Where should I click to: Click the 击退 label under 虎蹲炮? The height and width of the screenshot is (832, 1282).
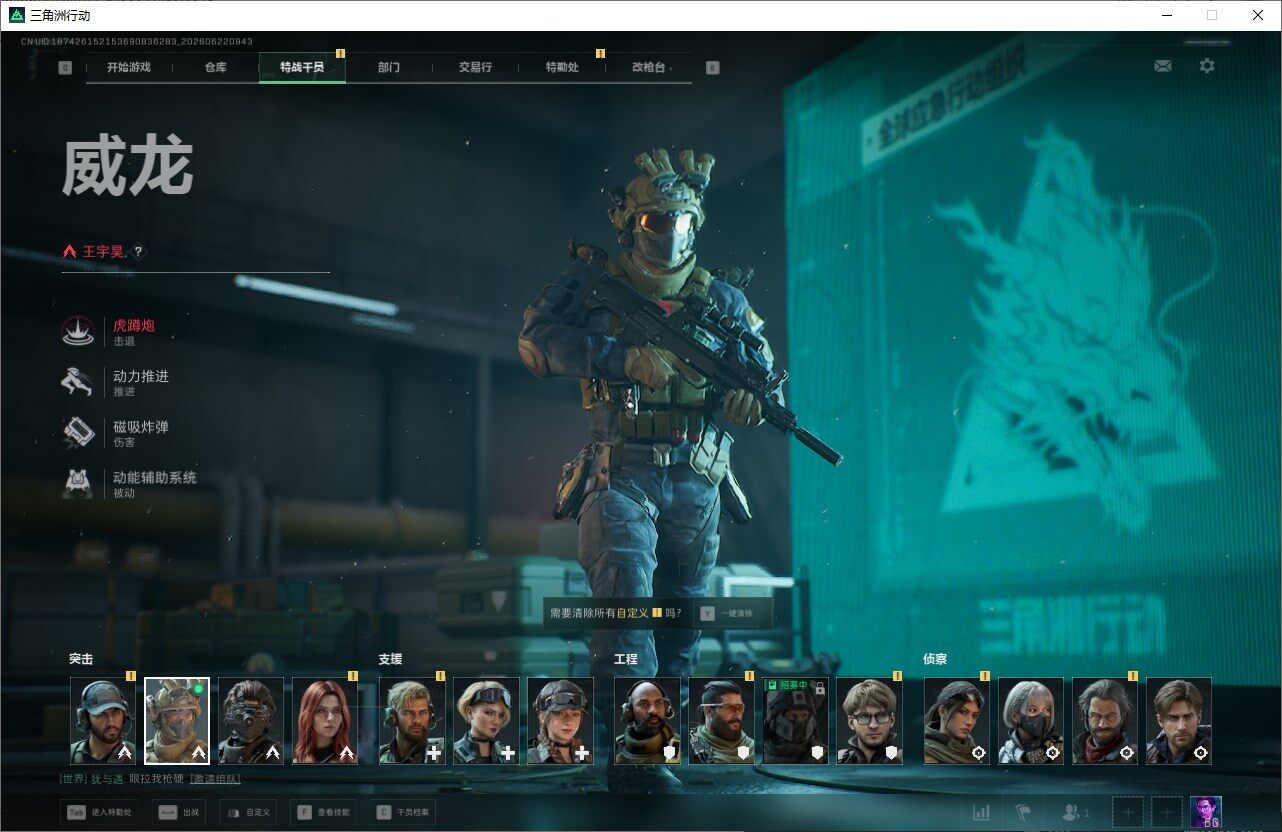[124, 342]
